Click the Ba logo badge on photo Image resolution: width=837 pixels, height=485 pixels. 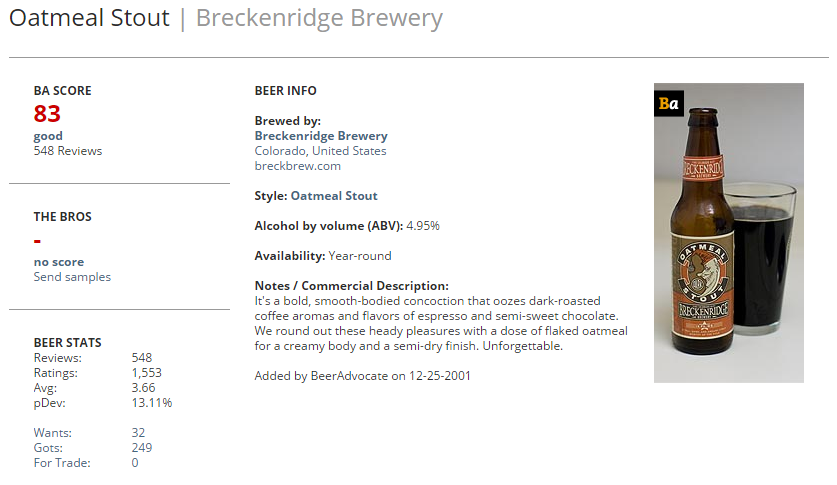click(x=668, y=104)
